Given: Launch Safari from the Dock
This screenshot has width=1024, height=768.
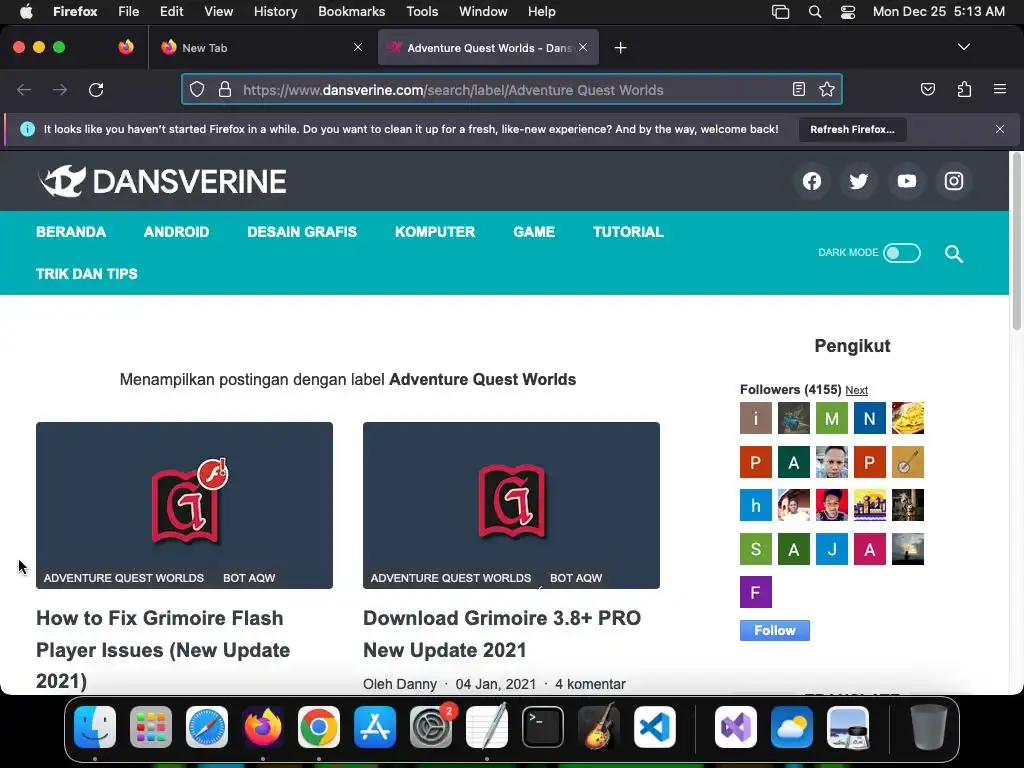Looking at the screenshot, I should pos(207,727).
